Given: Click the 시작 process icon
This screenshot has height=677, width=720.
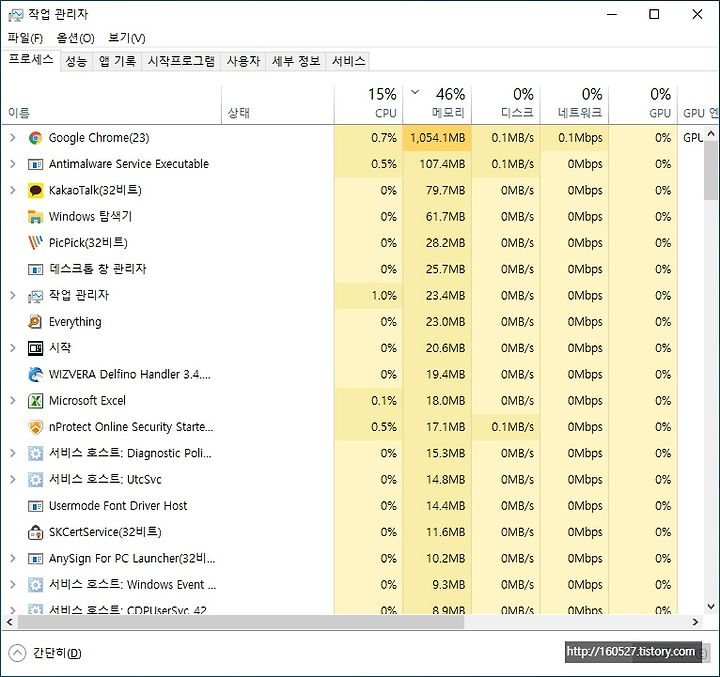Looking at the screenshot, I should pyautogui.click(x=35, y=348).
